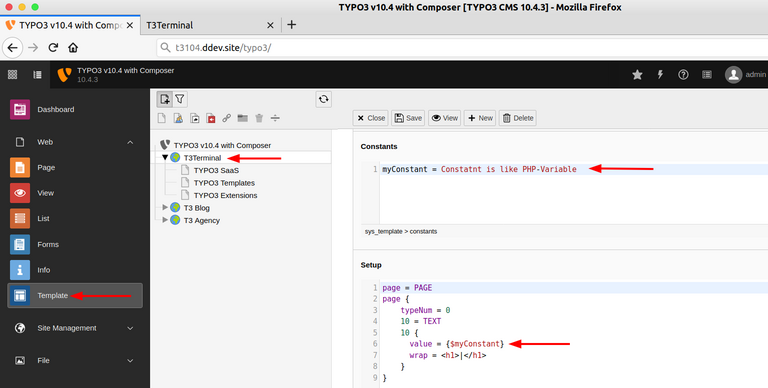Click the Firefox URL bar

pyautogui.click(x=462, y=48)
